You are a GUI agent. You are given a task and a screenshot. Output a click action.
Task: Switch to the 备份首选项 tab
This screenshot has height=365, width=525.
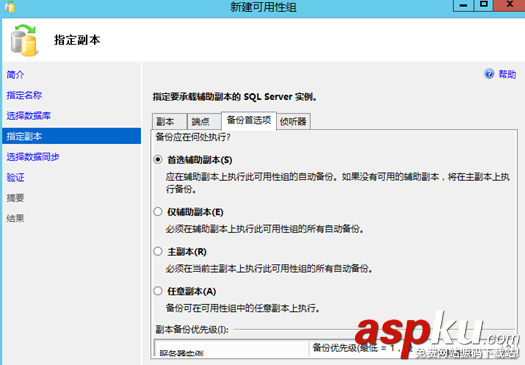pos(249,120)
